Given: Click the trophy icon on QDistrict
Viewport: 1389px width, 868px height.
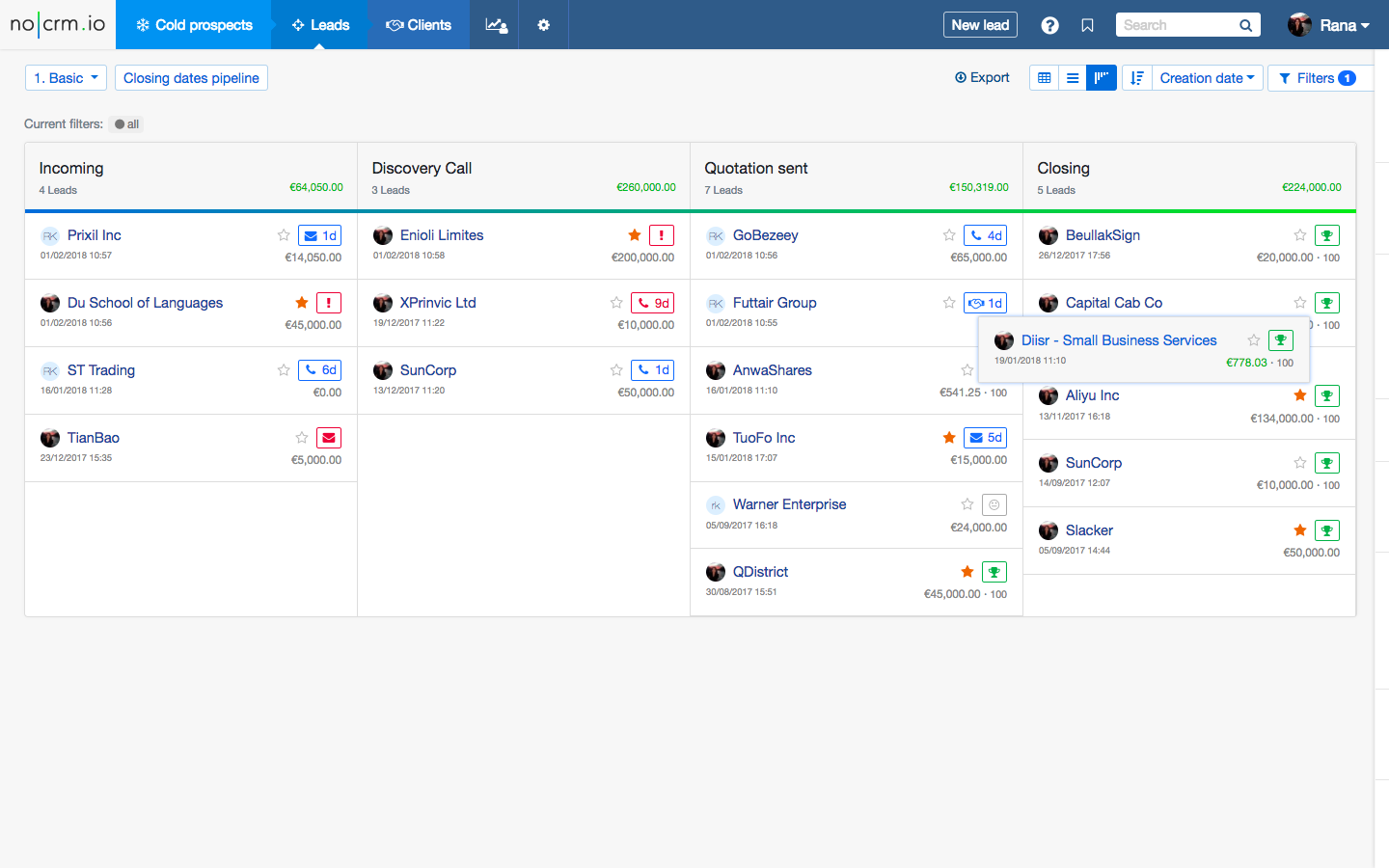Looking at the screenshot, I should pos(994,572).
